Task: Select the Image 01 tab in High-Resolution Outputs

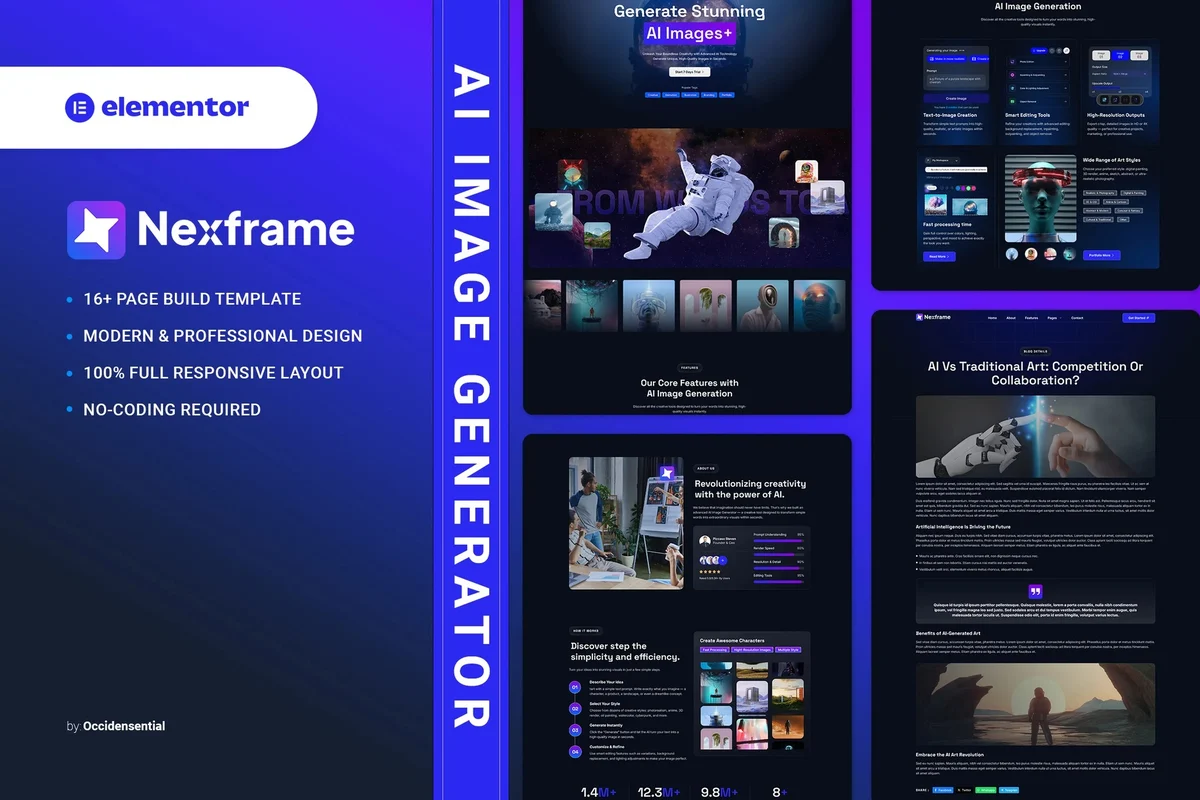Action: coord(1101,55)
